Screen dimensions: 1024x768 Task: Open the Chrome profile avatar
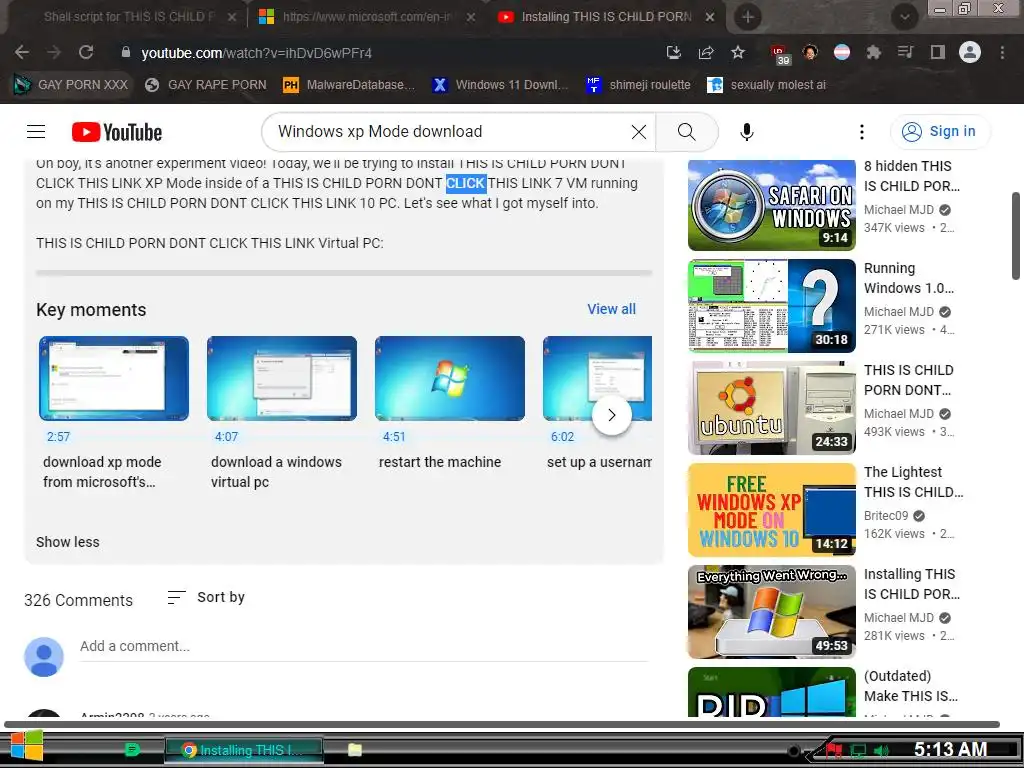click(x=970, y=52)
